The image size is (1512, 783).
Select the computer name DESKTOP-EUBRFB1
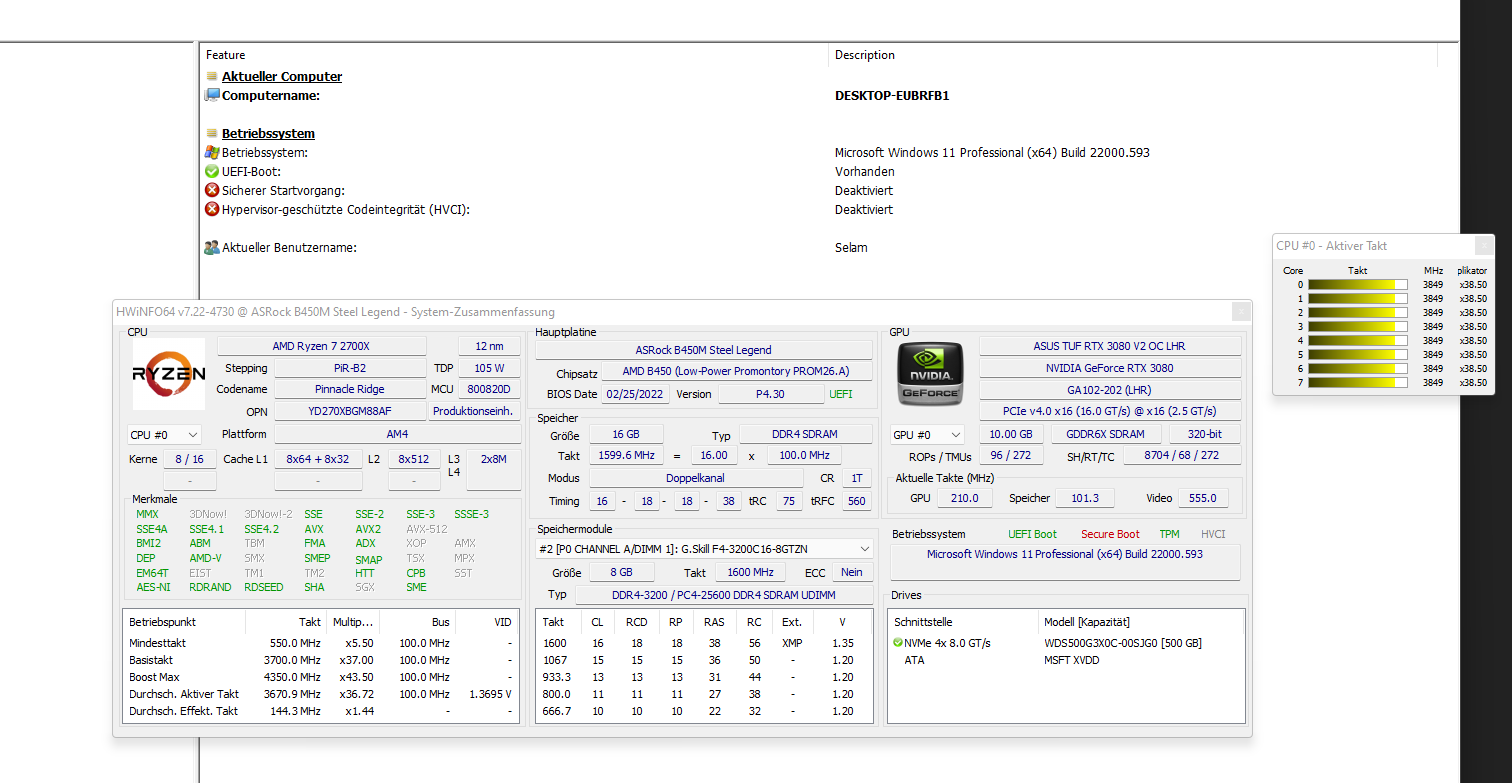point(892,95)
